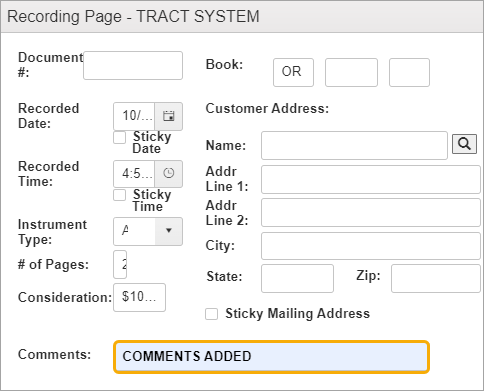484x391 pixels.
Task: Open the Recorded Date calendar picker
Action: pyautogui.click(x=169, y=116)
